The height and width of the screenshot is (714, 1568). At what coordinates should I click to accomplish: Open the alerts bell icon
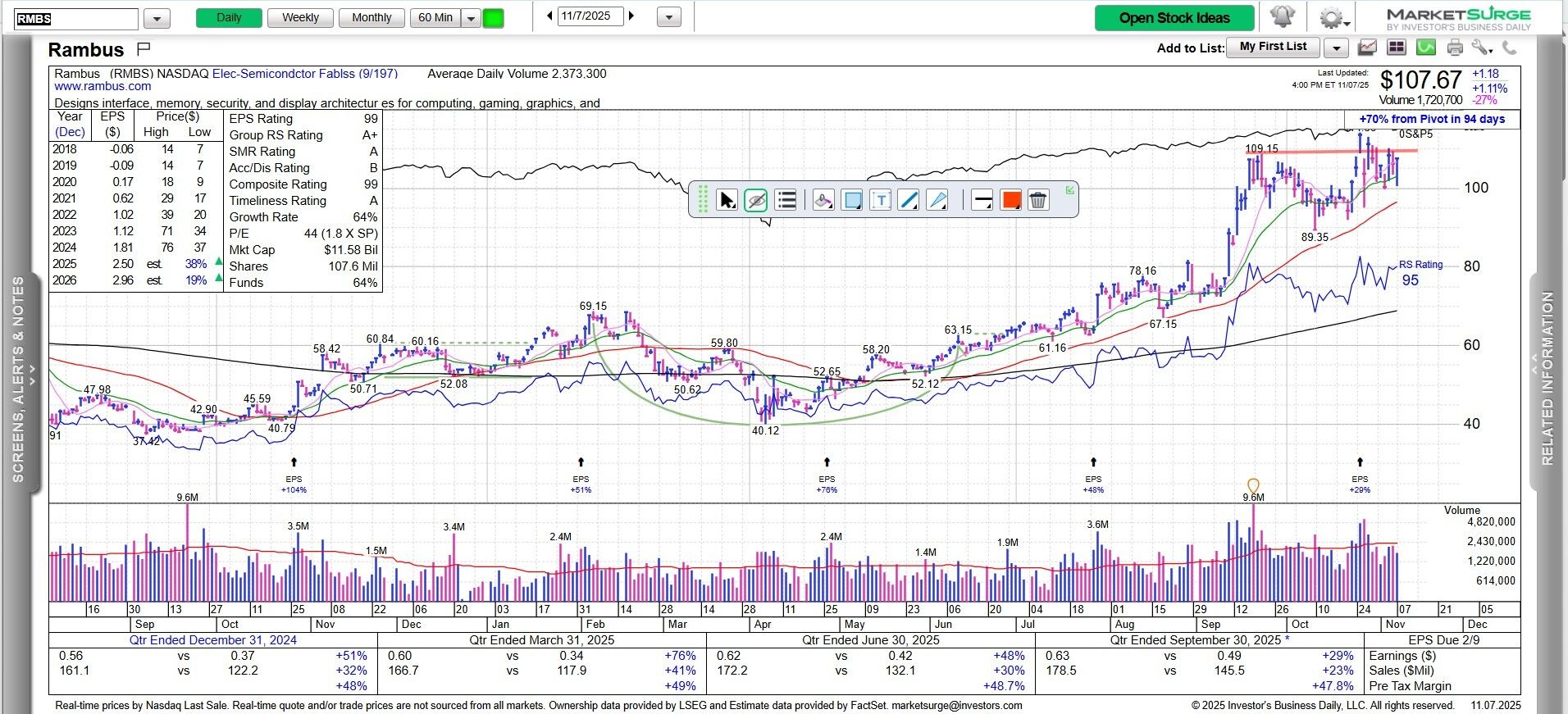point(1283,17)
